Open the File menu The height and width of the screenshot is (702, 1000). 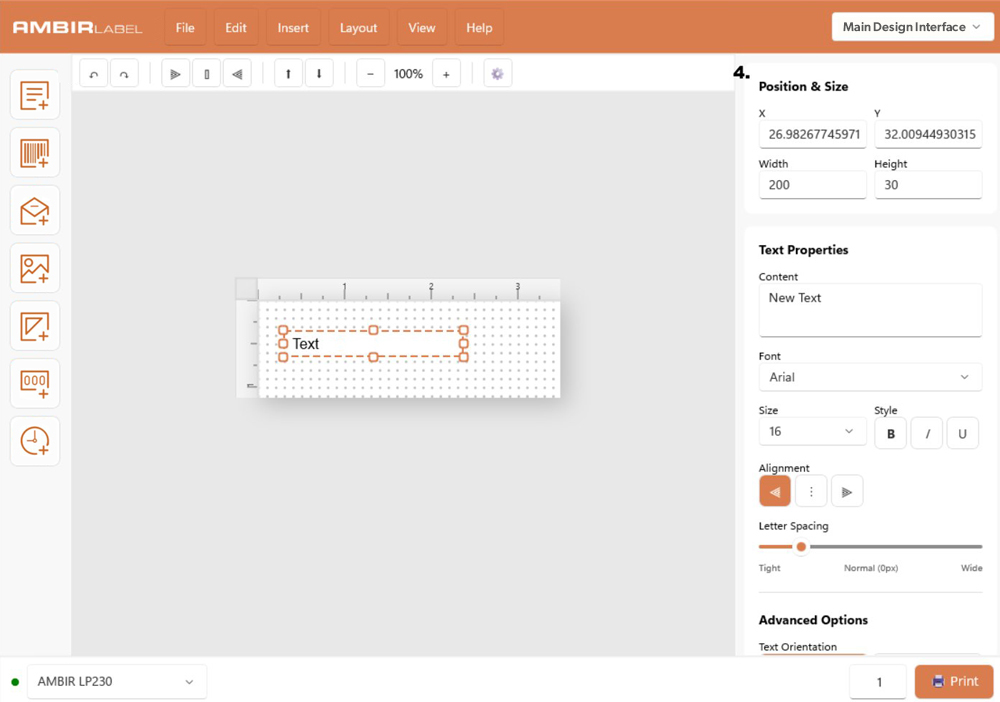point(185,28)
